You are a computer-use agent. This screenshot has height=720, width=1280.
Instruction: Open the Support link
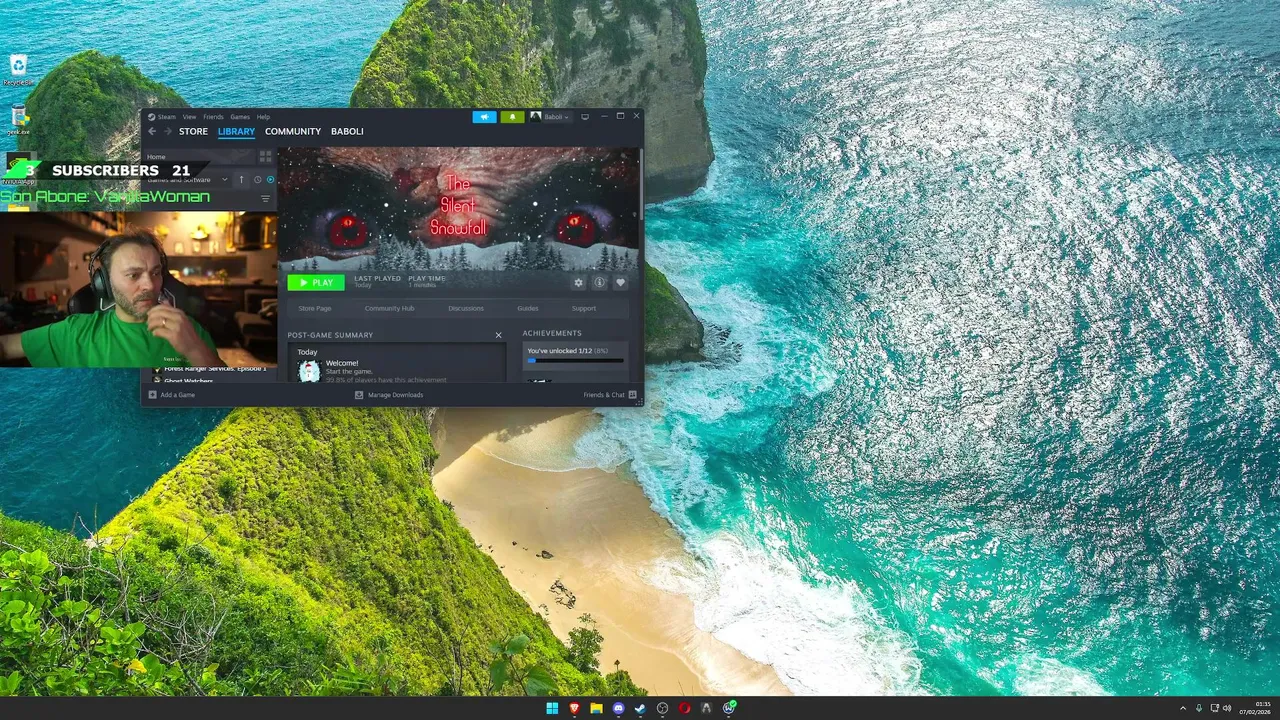pos(584,308)
